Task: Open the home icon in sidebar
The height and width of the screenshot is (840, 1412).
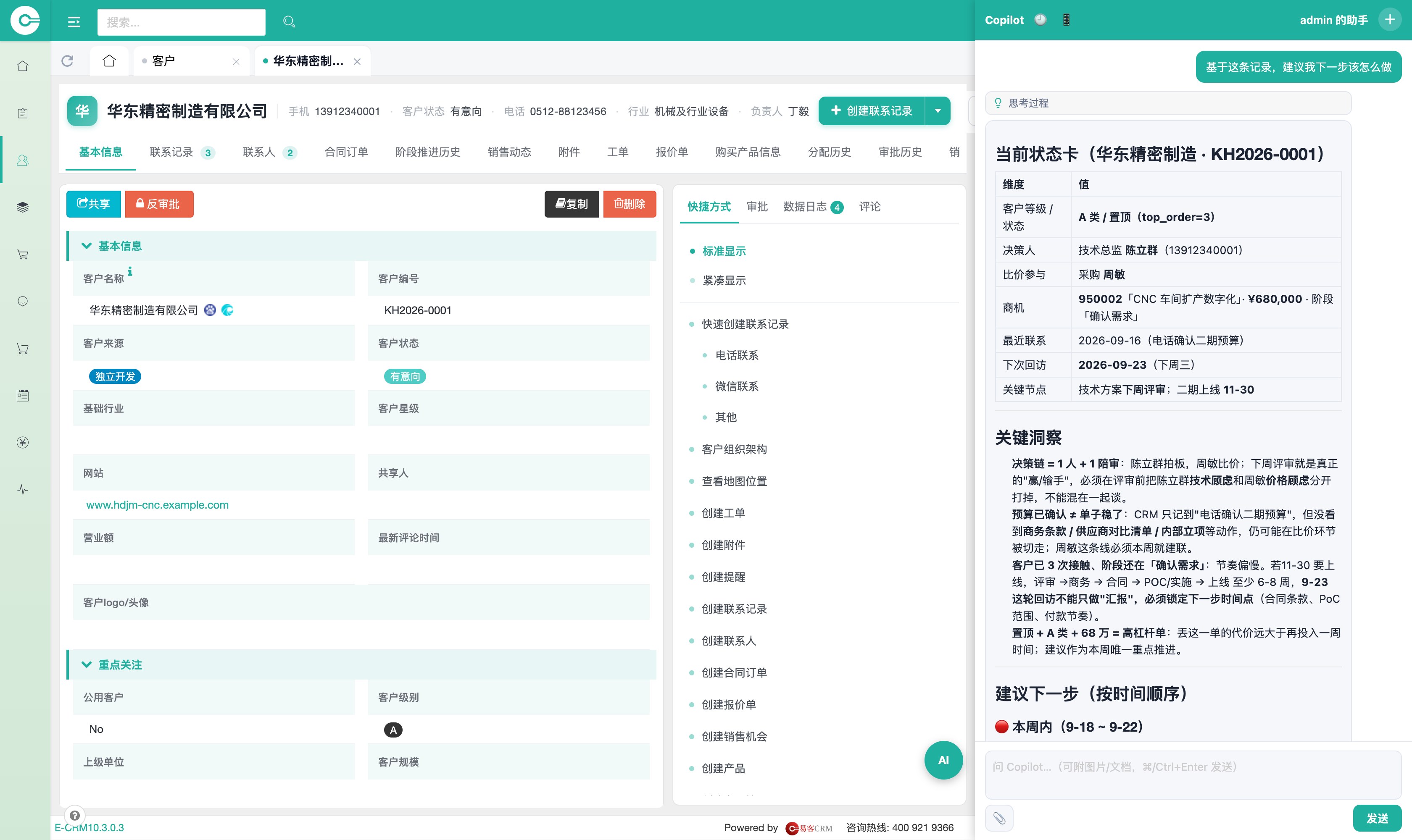Action: pos(23,66)
